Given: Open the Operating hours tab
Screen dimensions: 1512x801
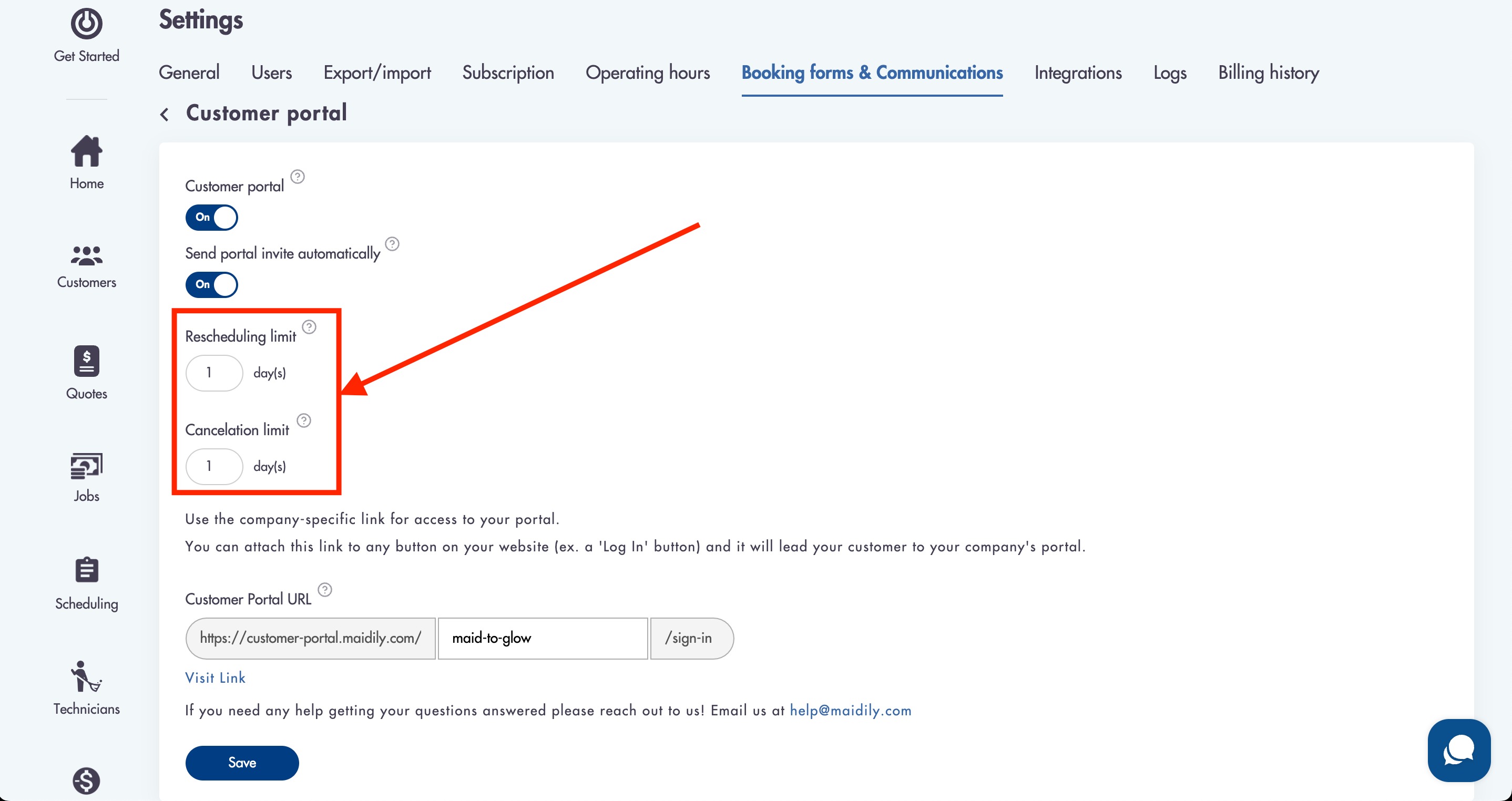Looking at the screenshot, I should click(x=647, y=73).
